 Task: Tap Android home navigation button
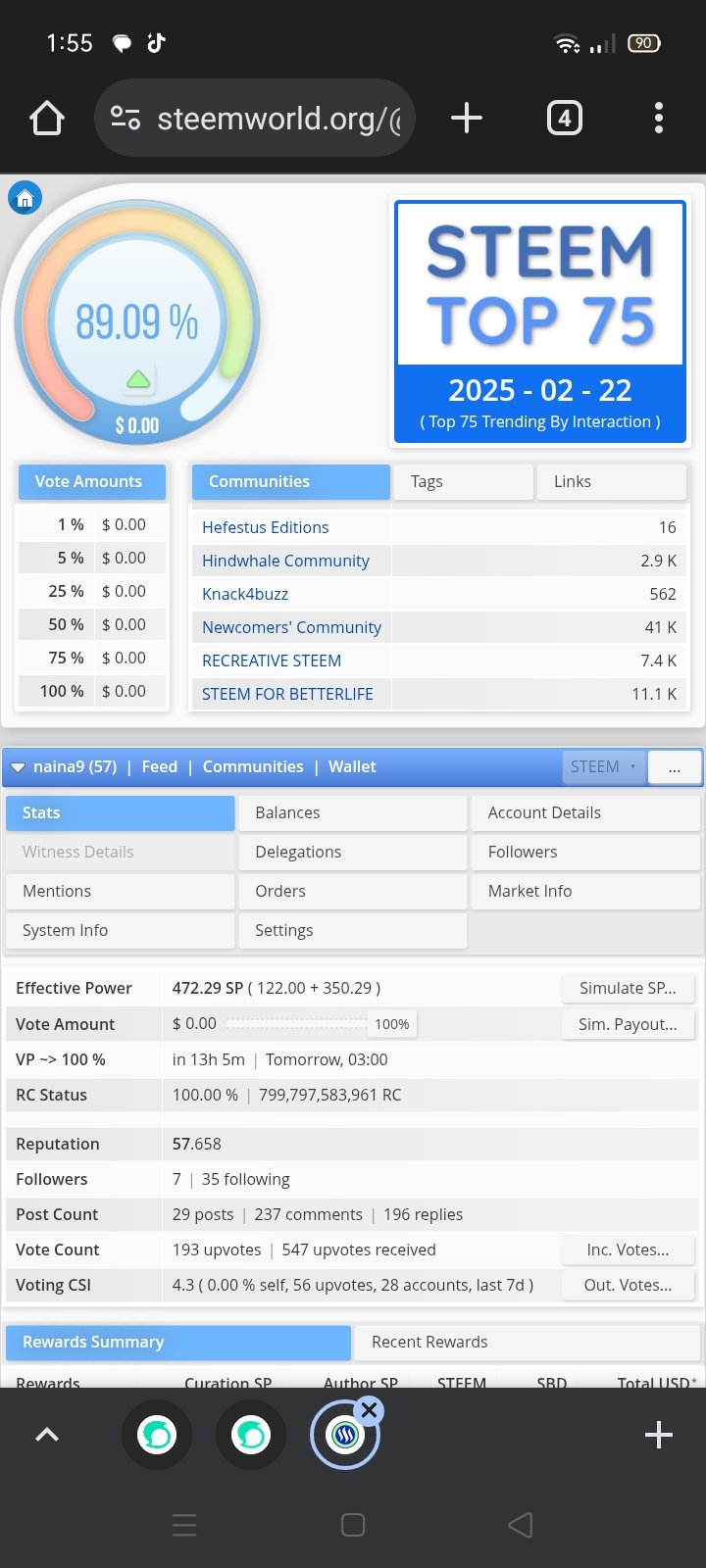353,1525
